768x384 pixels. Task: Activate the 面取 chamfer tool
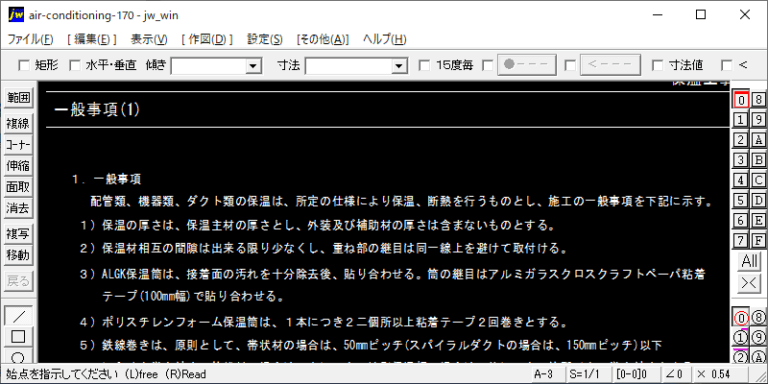18,187
